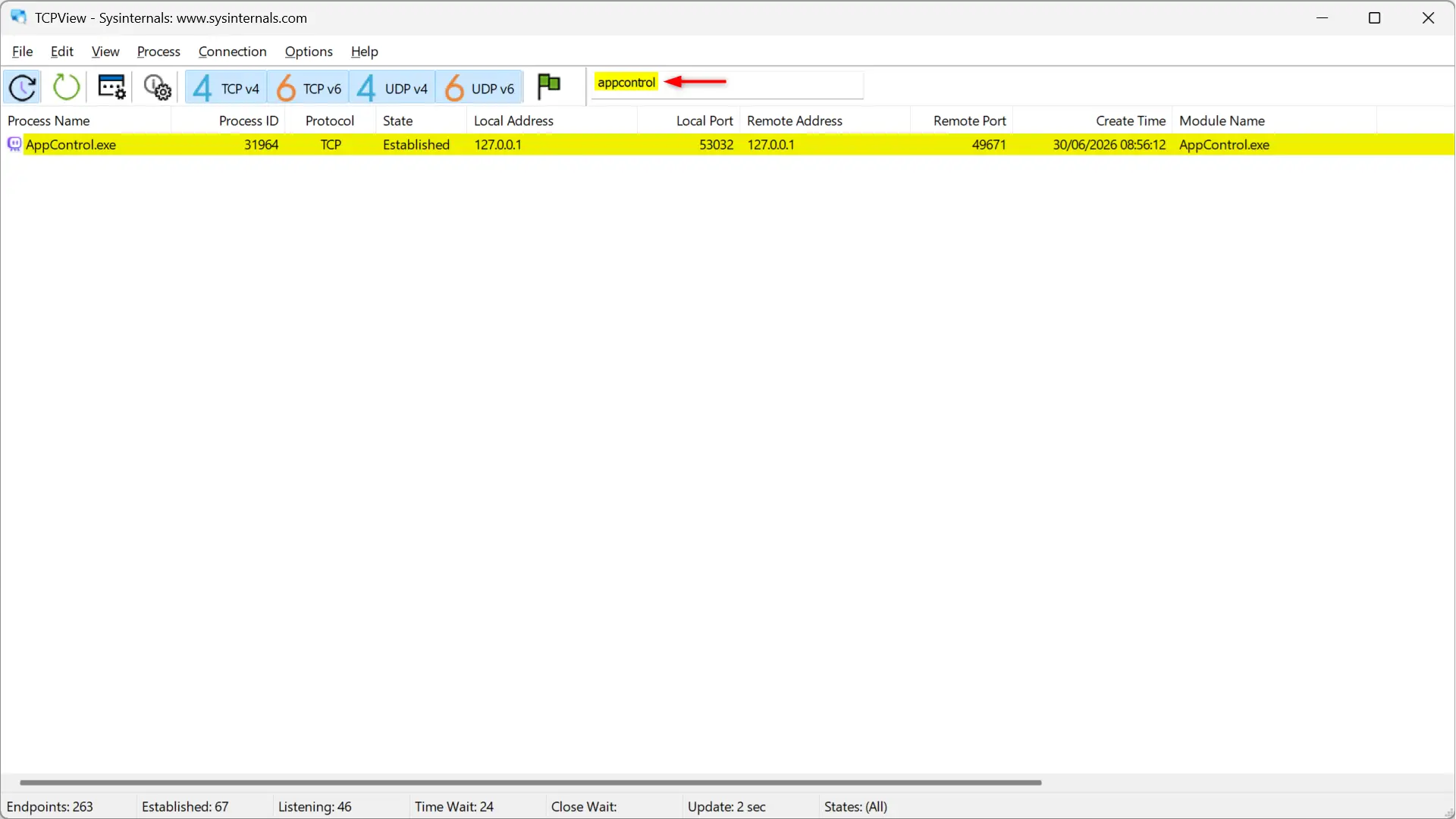Open the View menu

(x=105, y=52)
